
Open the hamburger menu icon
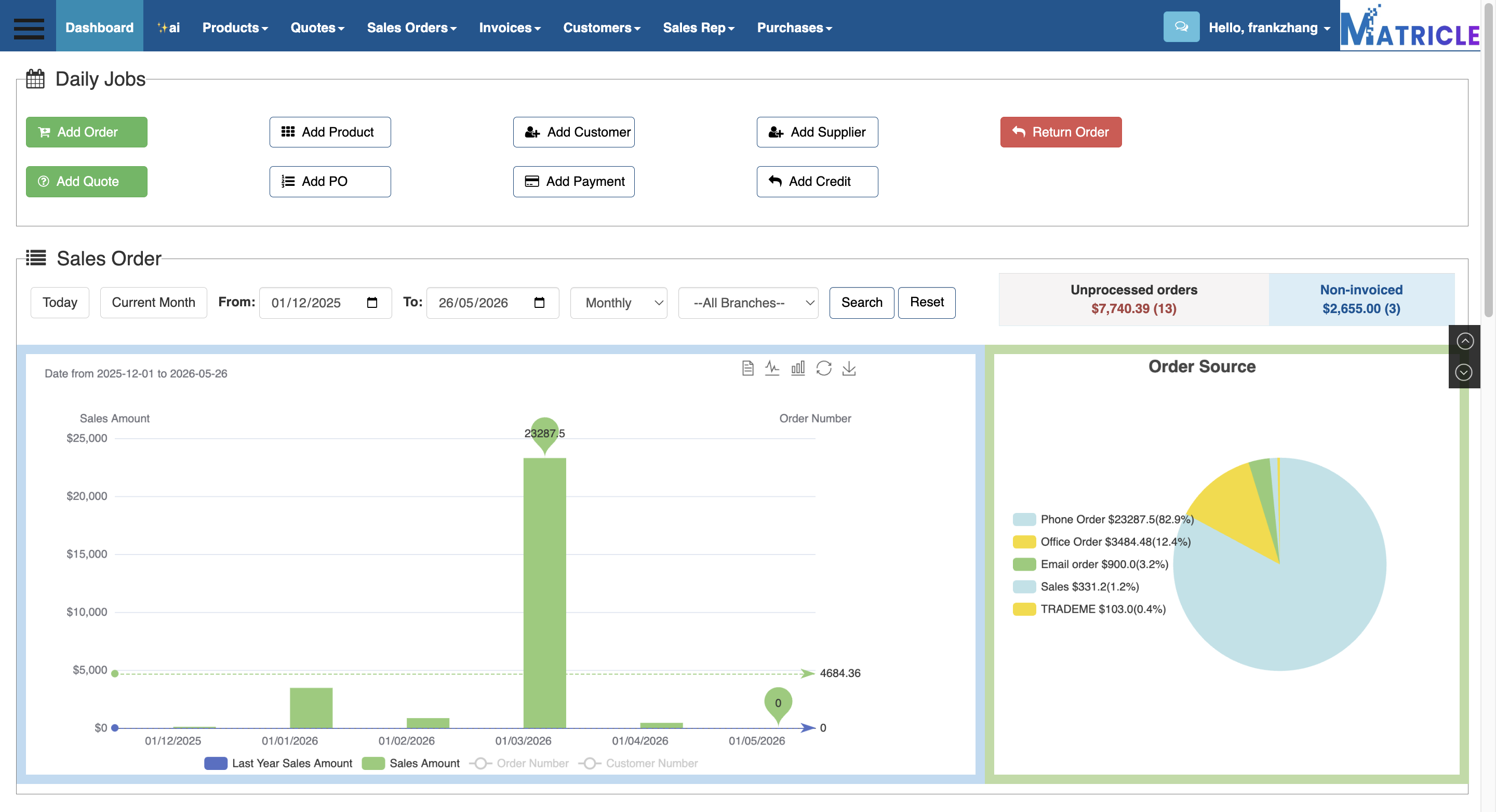[29, 28]
